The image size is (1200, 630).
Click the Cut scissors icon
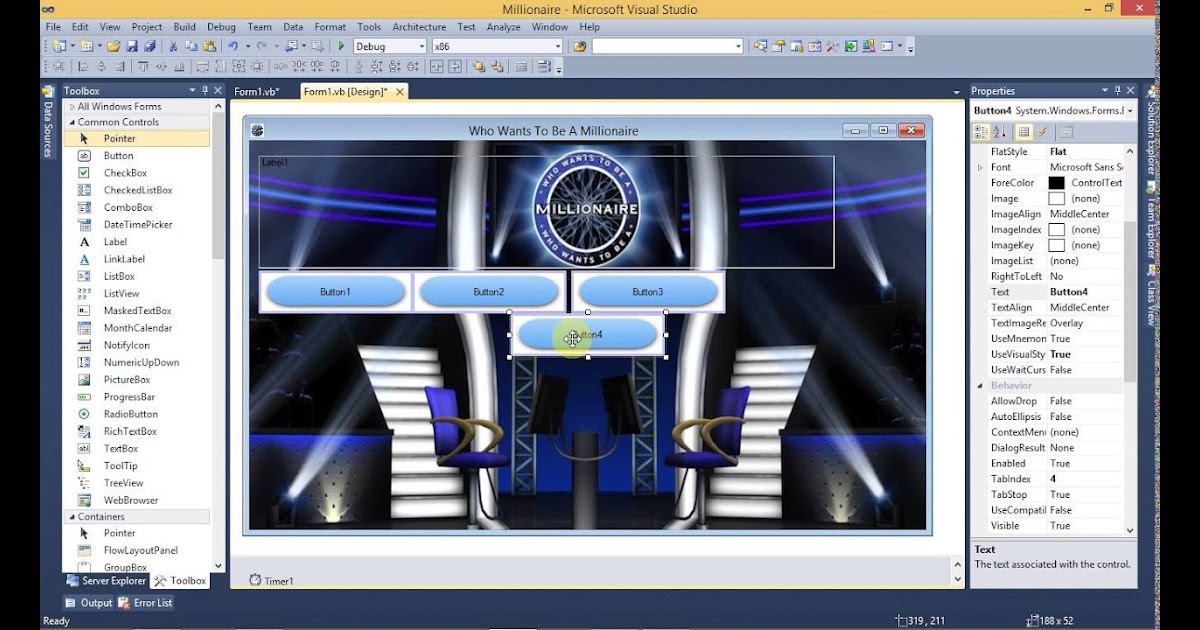tap(174, 46)
